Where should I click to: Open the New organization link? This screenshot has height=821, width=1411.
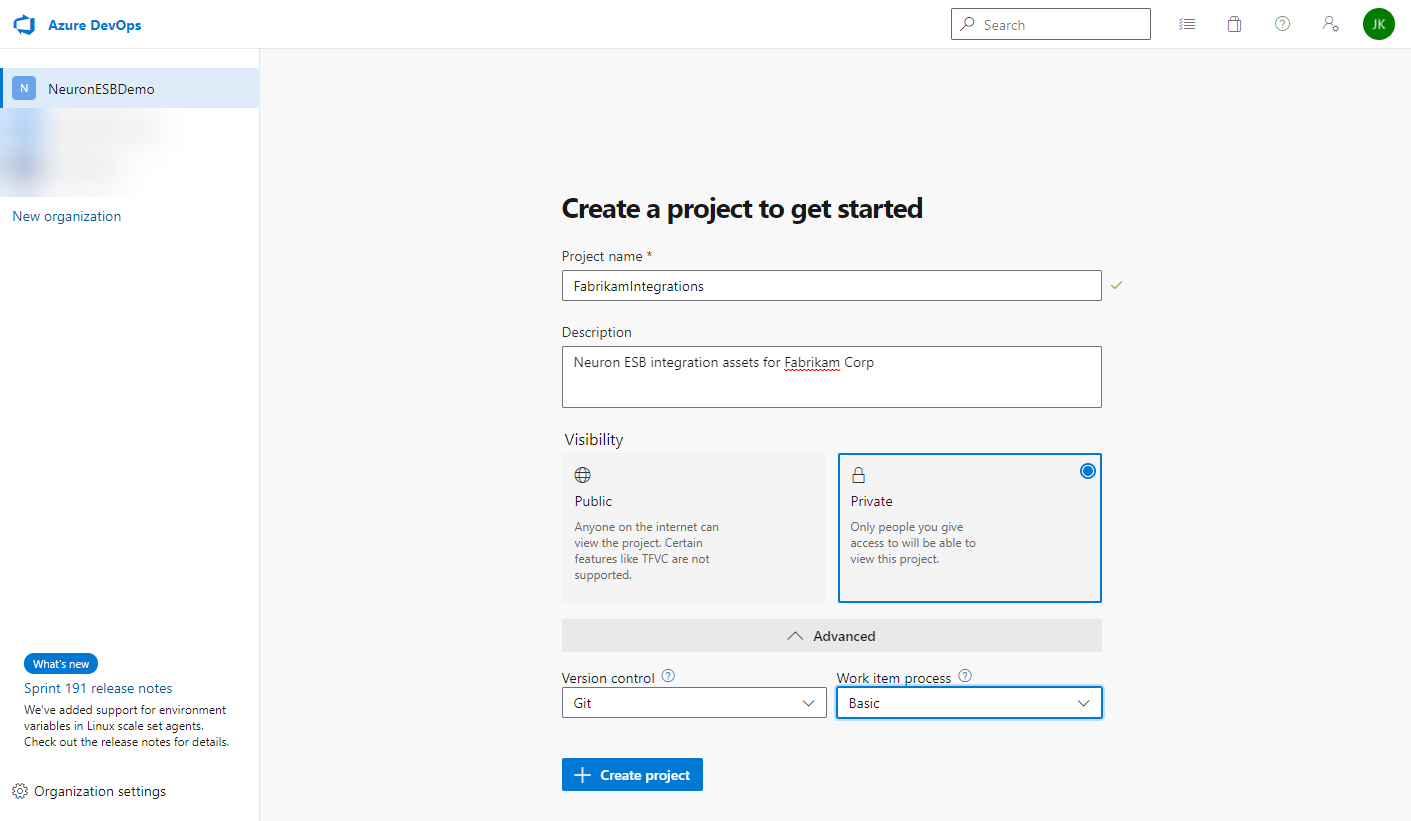(67, 216)
